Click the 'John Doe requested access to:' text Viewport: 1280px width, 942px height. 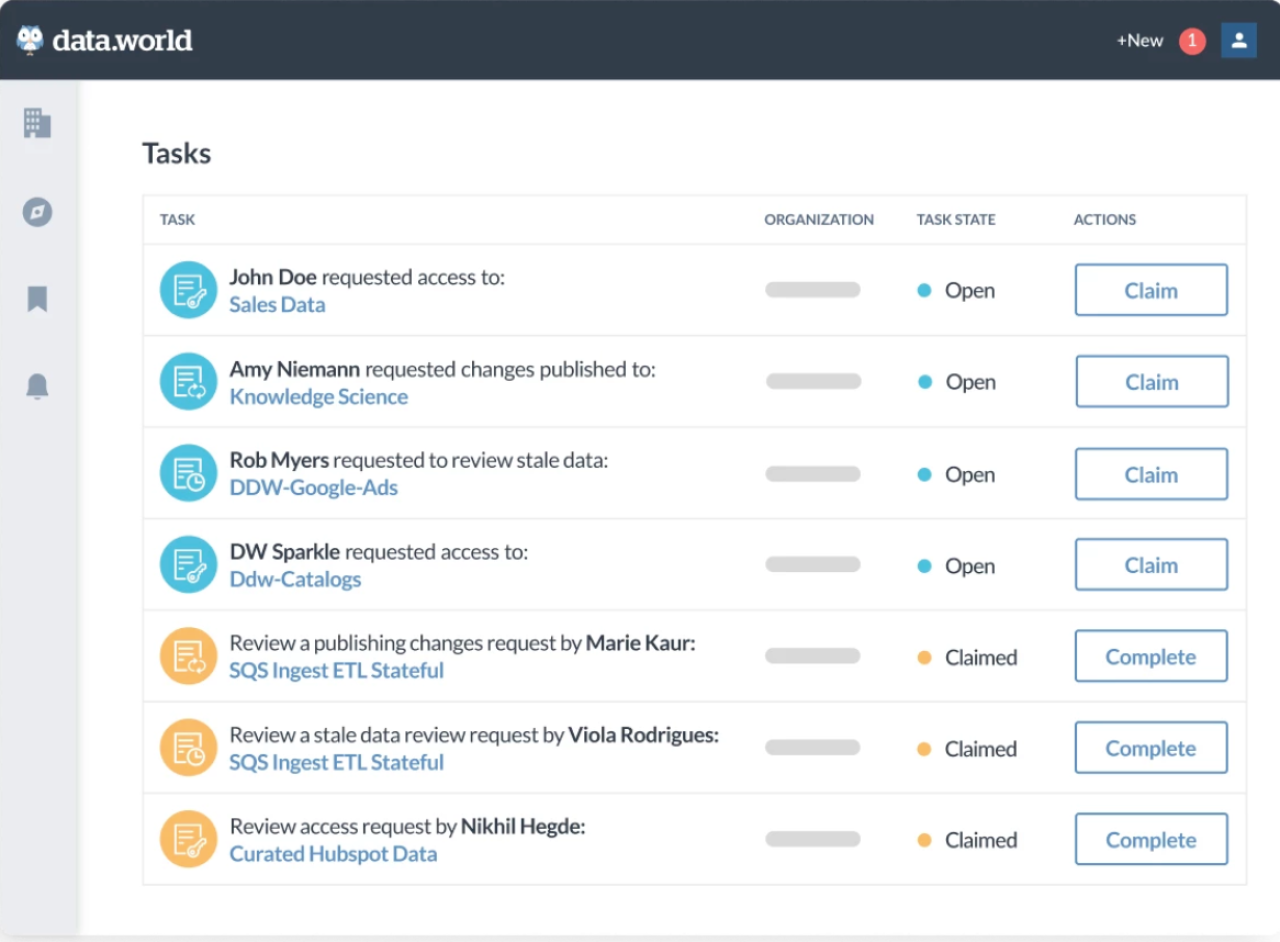[367, 277]
